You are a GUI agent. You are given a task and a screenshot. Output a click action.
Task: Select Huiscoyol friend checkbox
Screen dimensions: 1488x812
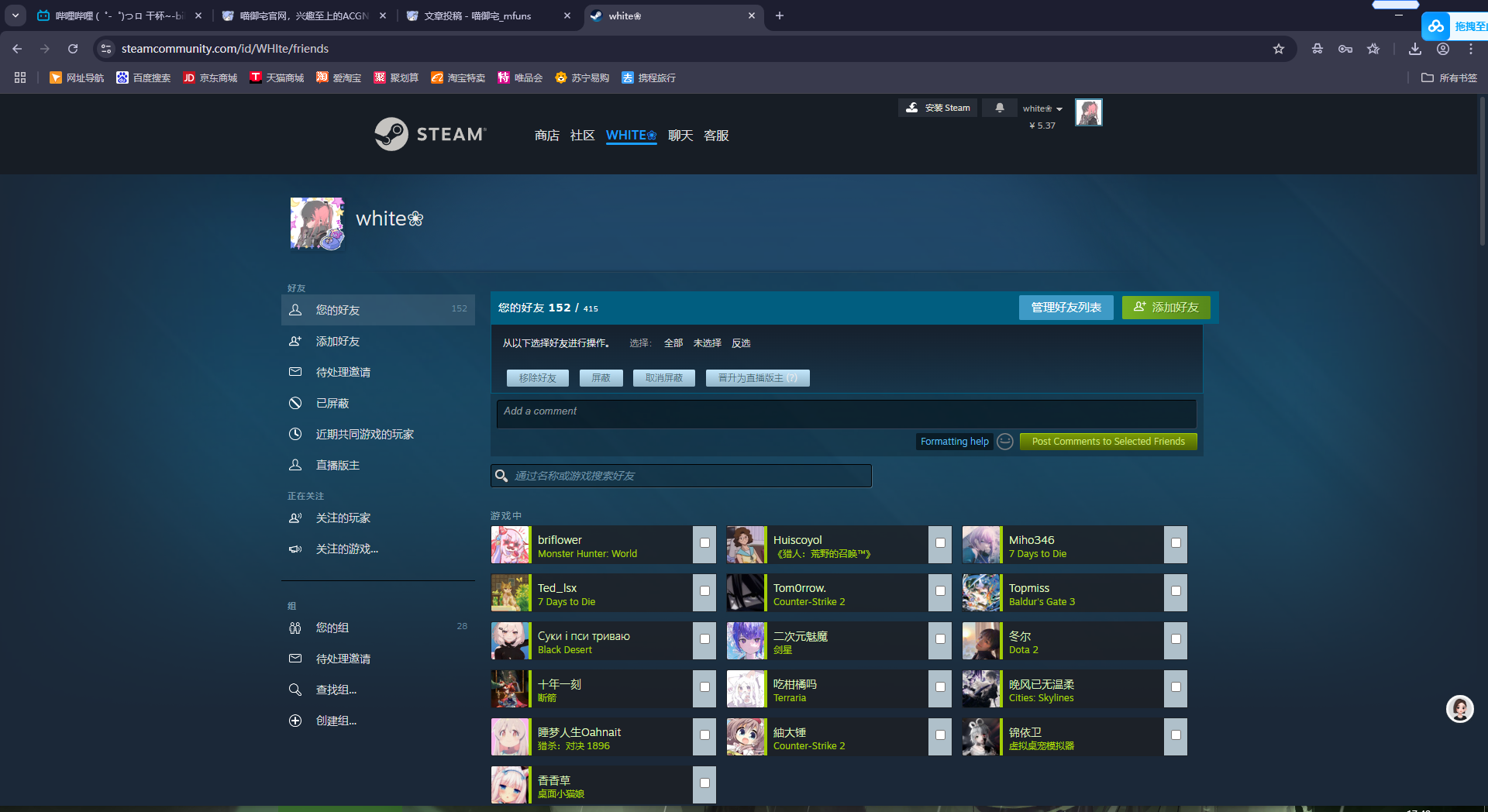(940, 543)
